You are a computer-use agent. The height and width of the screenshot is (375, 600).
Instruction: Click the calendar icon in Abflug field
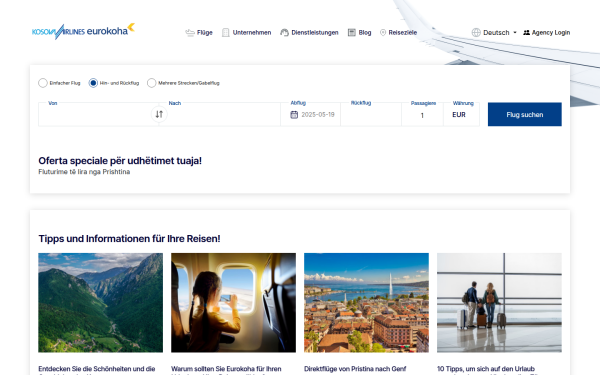coord(294,114)
